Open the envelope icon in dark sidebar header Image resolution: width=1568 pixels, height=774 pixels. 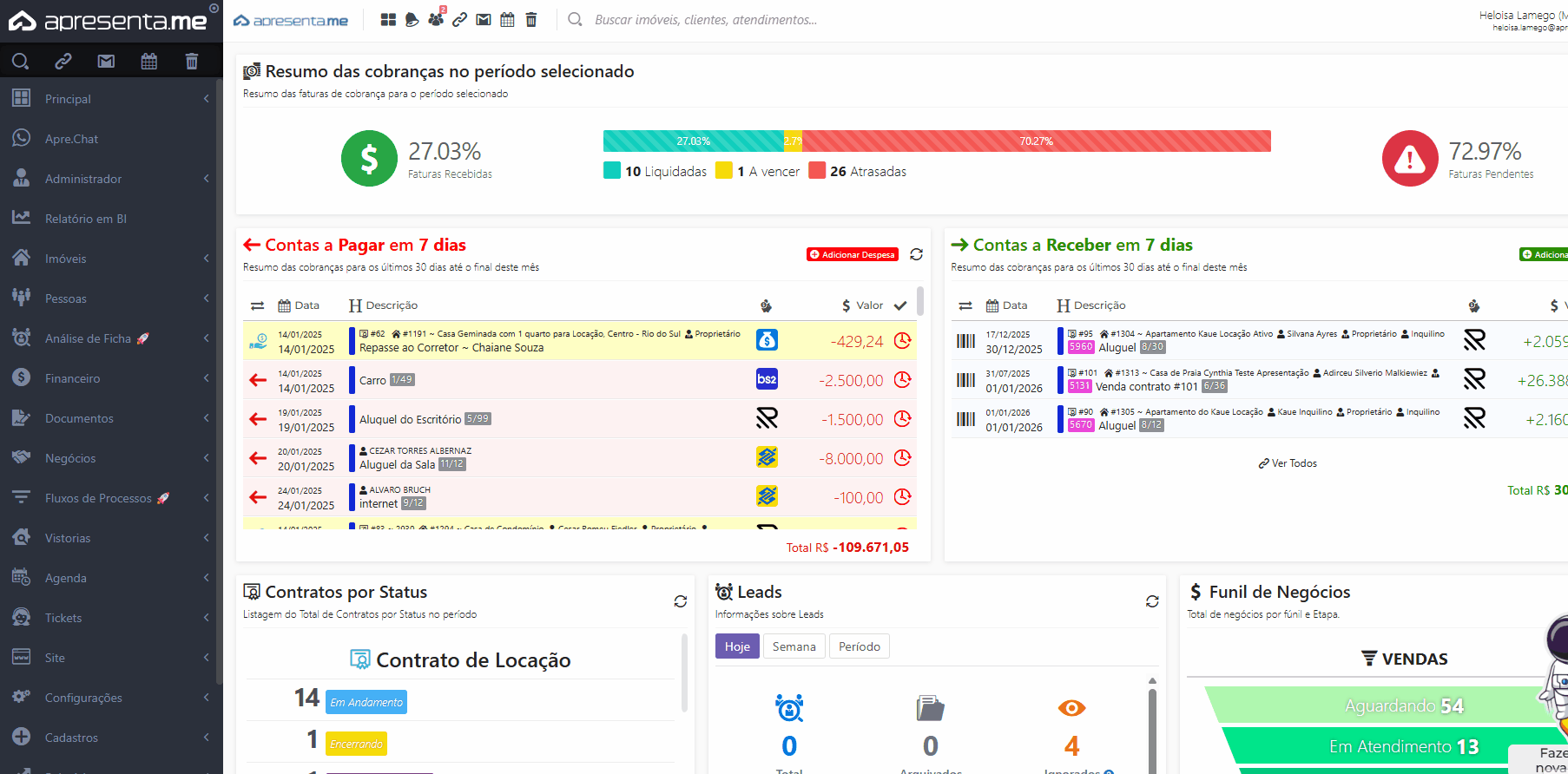click(106, 61)
